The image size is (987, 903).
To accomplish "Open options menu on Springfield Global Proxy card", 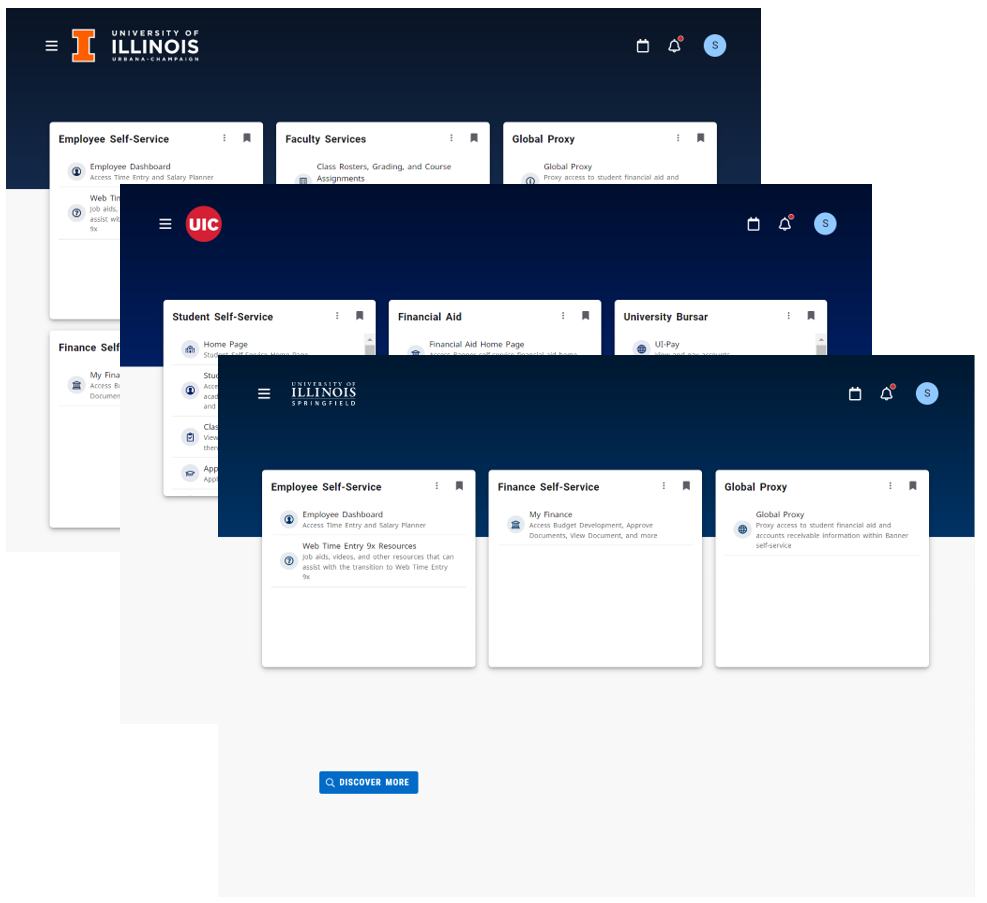I will (x=890, y=486).
